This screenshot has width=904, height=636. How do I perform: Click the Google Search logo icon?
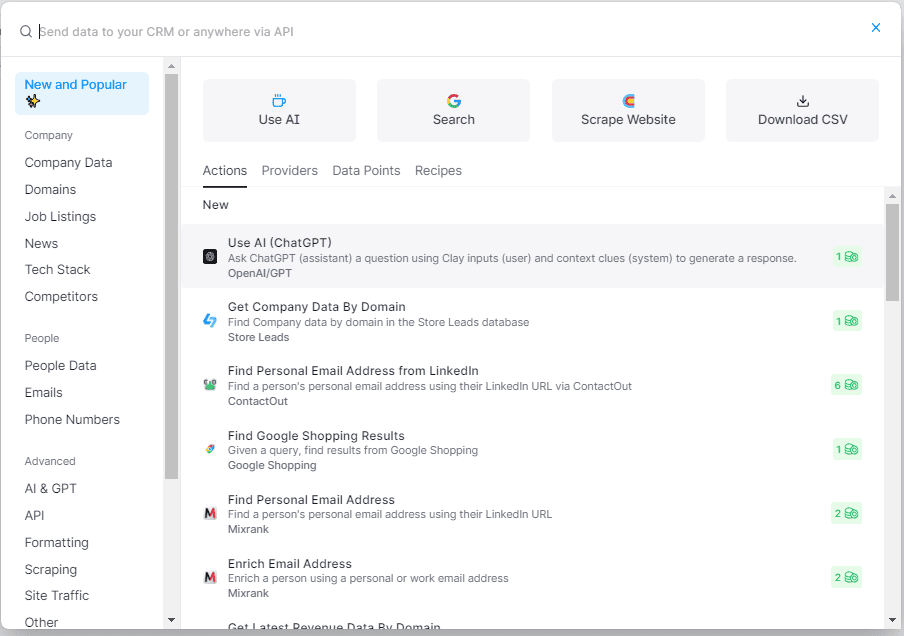tap(454, 101)
